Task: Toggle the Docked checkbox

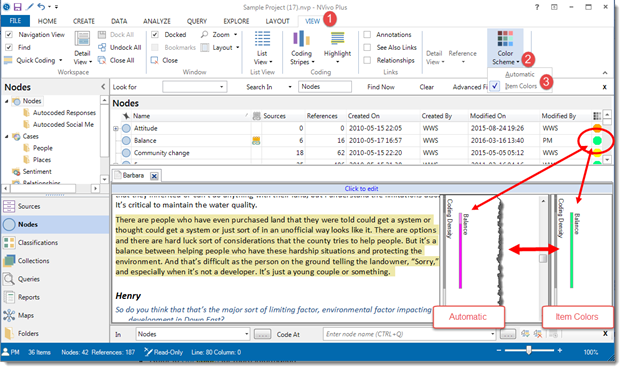Action: pos(155,35)
